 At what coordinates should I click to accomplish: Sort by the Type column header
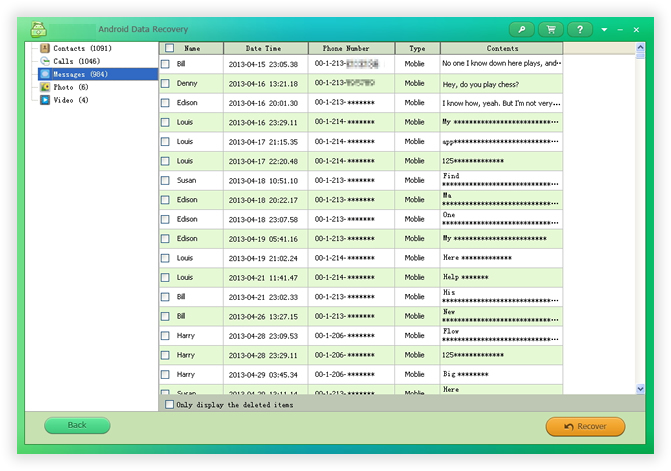(x=418, y=48)
